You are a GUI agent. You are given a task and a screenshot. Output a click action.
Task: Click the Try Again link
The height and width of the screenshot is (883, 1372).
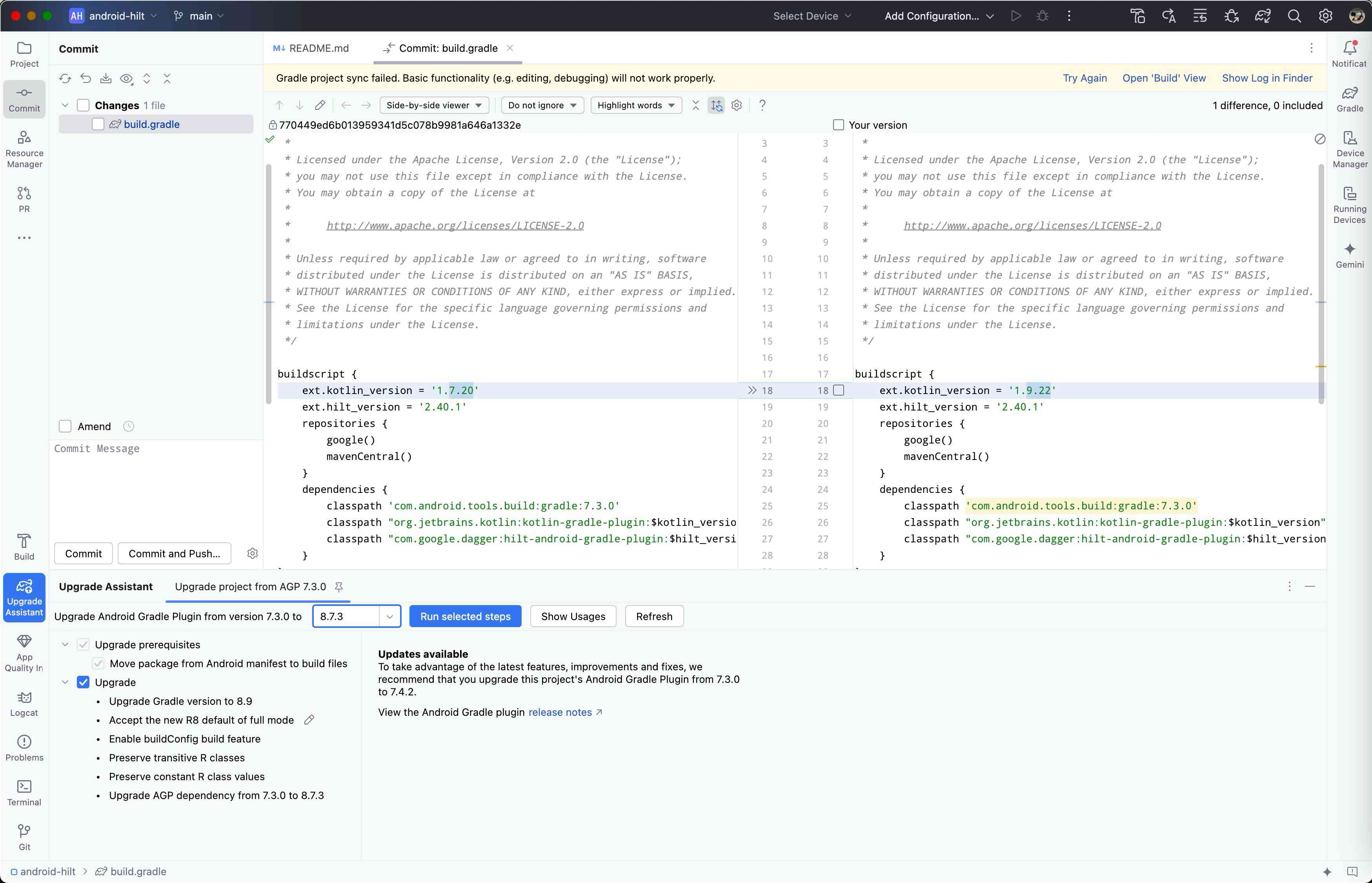click(1084, 78)
